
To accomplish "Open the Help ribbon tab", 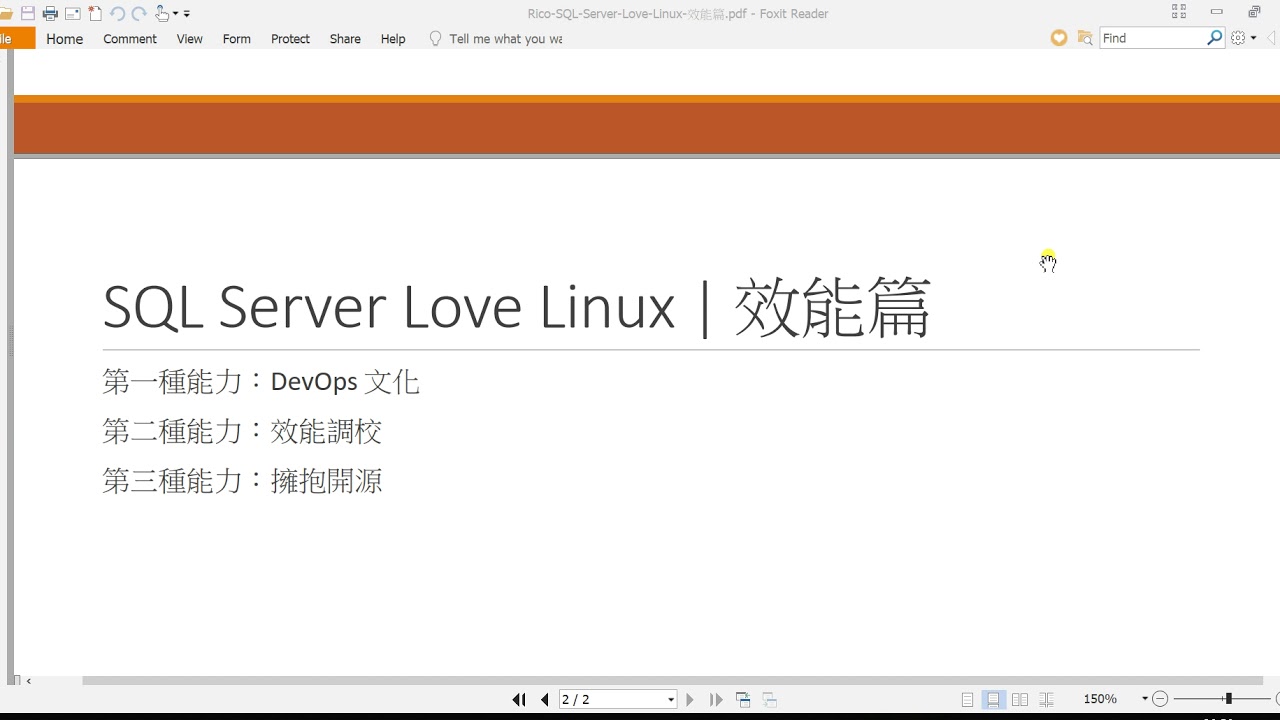I will tap(393, 39).
